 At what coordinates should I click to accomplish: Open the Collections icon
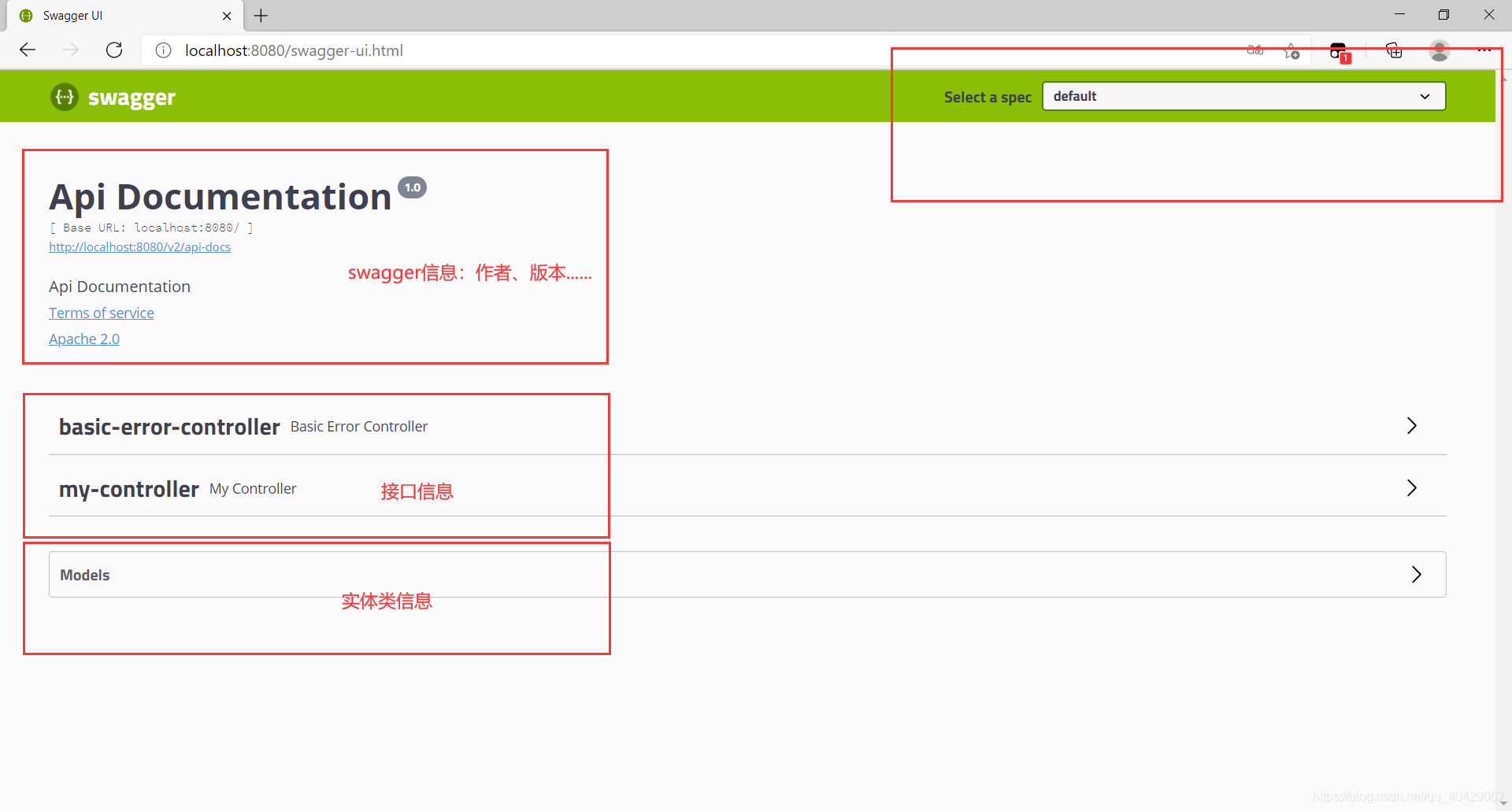point(1394,50)
